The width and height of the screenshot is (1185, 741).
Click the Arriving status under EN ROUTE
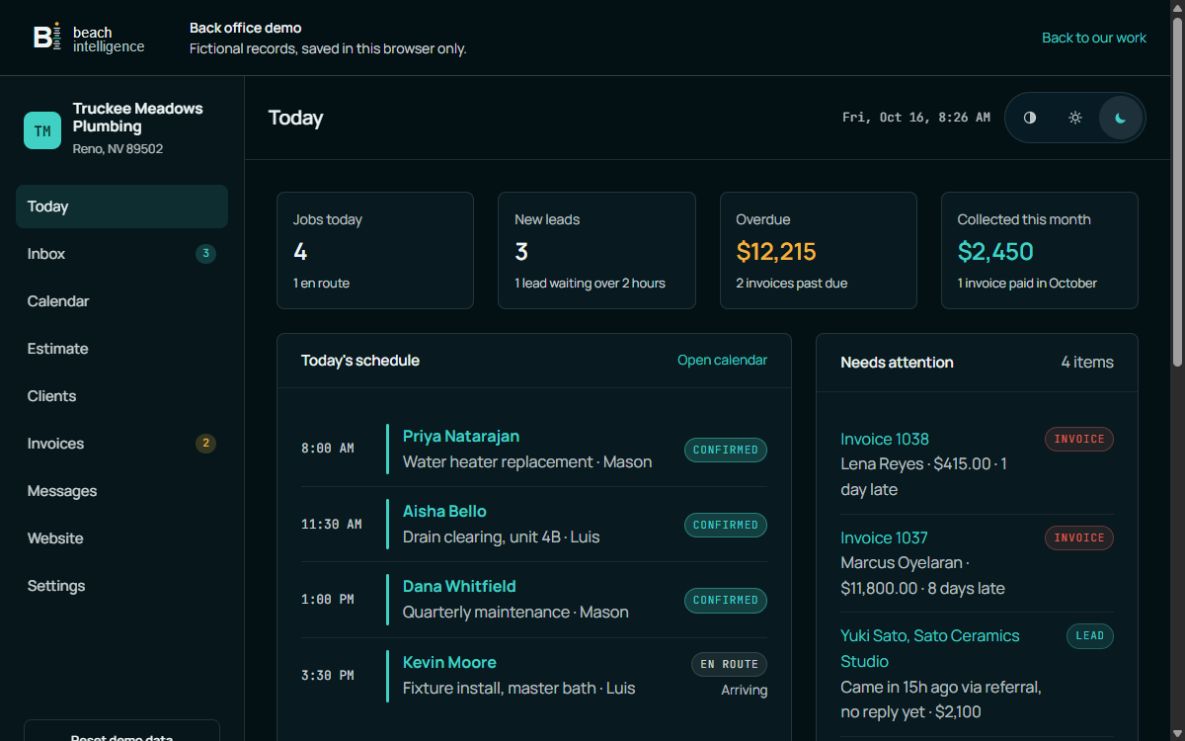click(x=744, y=690)
